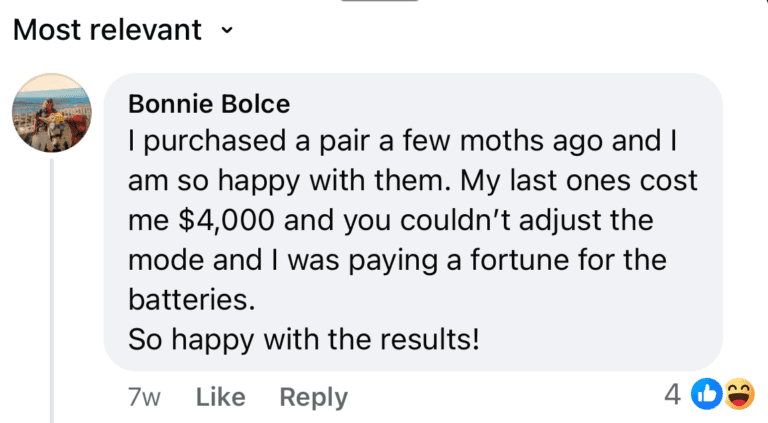Viewport: 768px width, 423px height.
Task: Click the laughing Haha emoji reaction icon
Action: tap(740, 394)
